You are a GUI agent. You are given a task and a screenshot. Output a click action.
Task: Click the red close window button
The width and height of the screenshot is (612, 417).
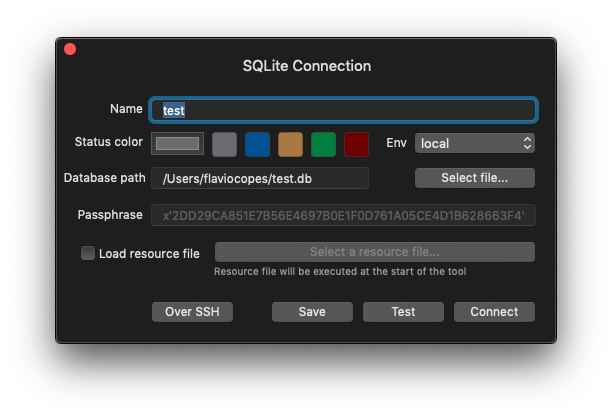click(x=70, y=49)
